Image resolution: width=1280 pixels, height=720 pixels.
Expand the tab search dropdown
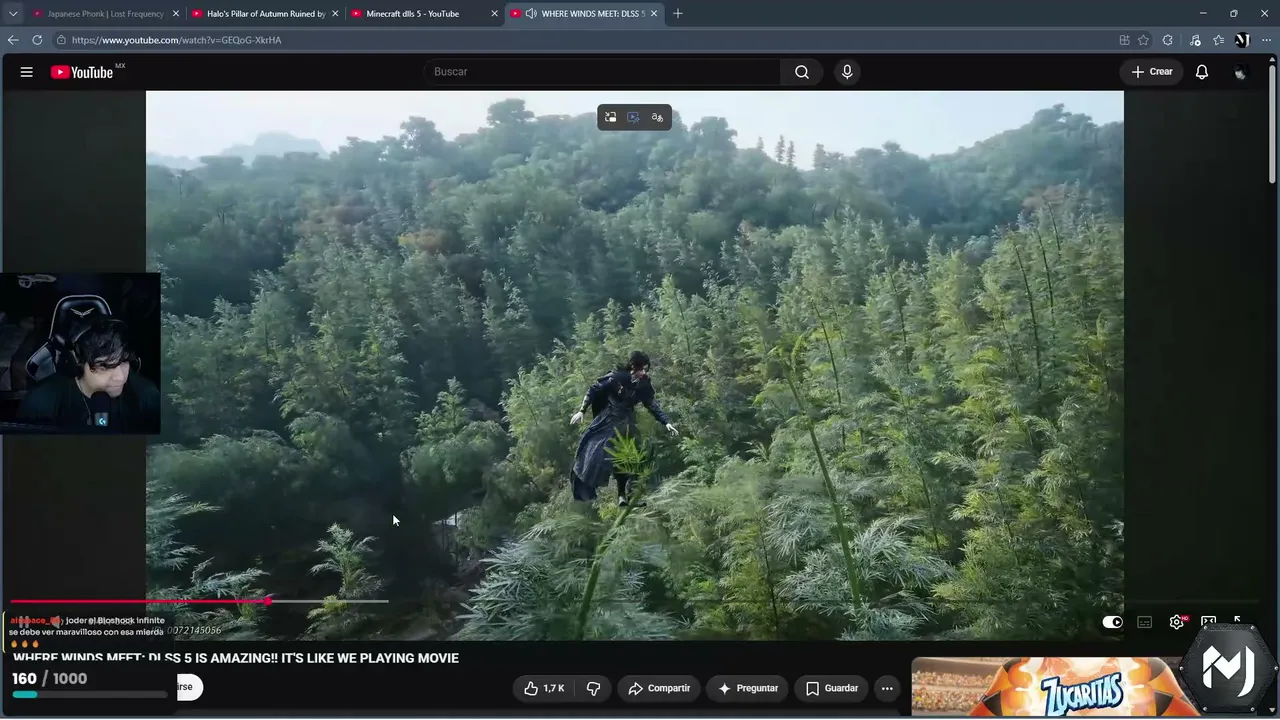click(13, 14)
